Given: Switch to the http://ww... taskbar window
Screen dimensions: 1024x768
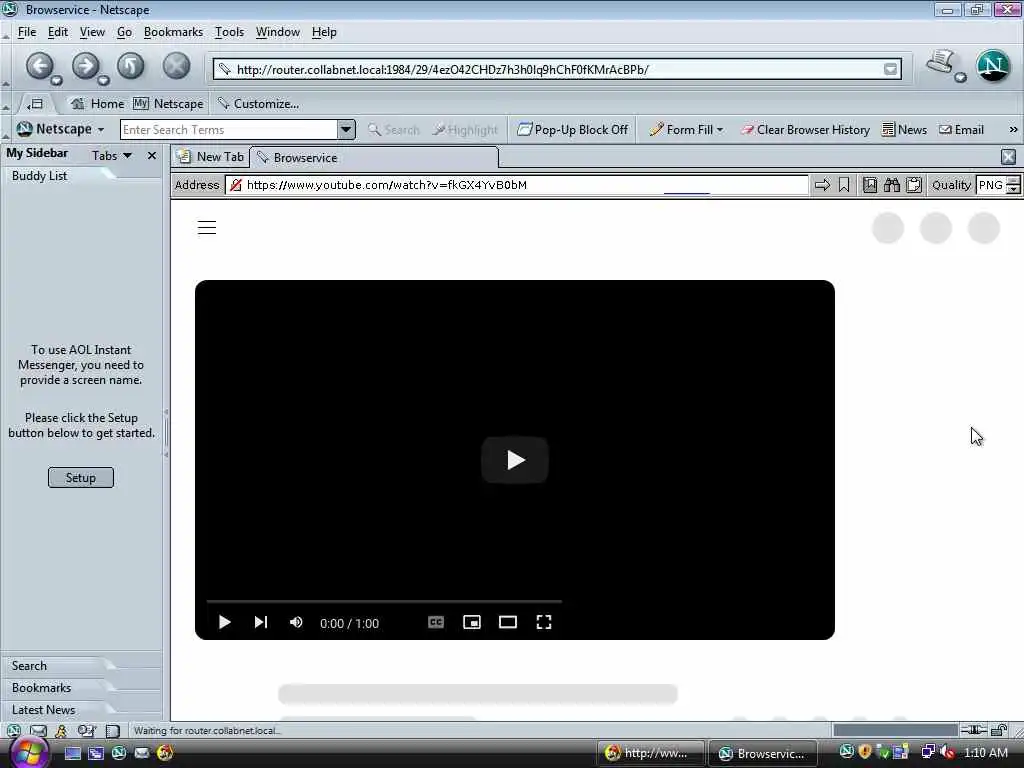Looking at the screenshot, I should click(x=650, y=753).
